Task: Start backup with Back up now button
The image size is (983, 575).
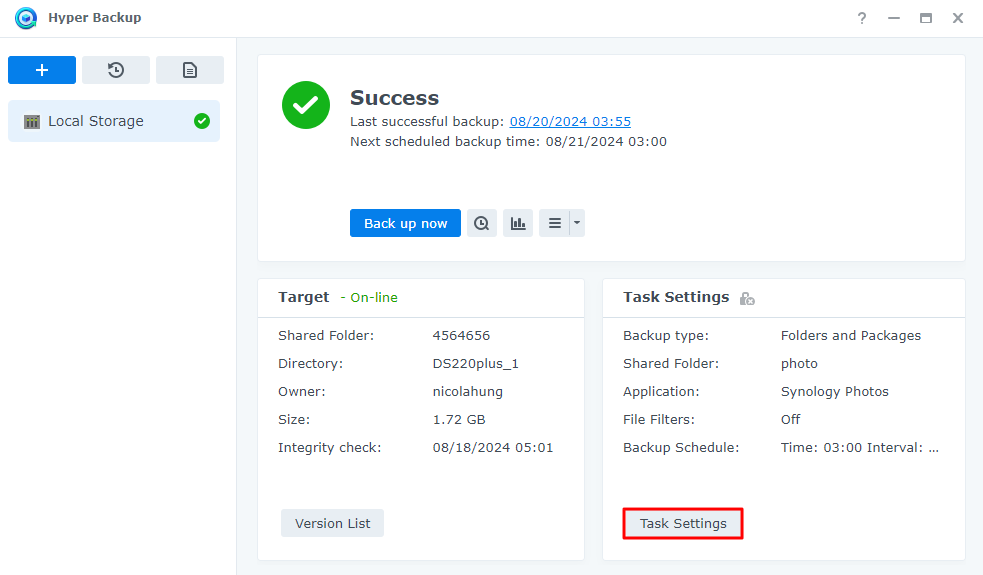Action: click(x=405, y=223)
